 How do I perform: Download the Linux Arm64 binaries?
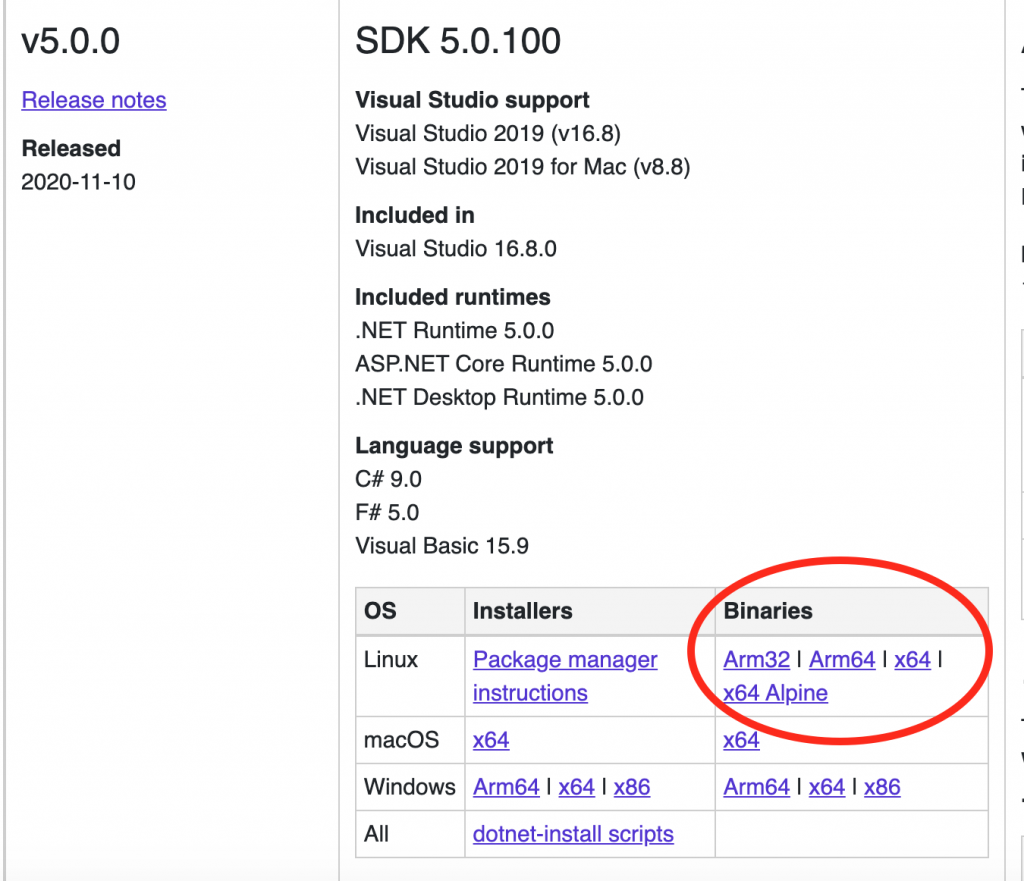[x=842, y=660]
